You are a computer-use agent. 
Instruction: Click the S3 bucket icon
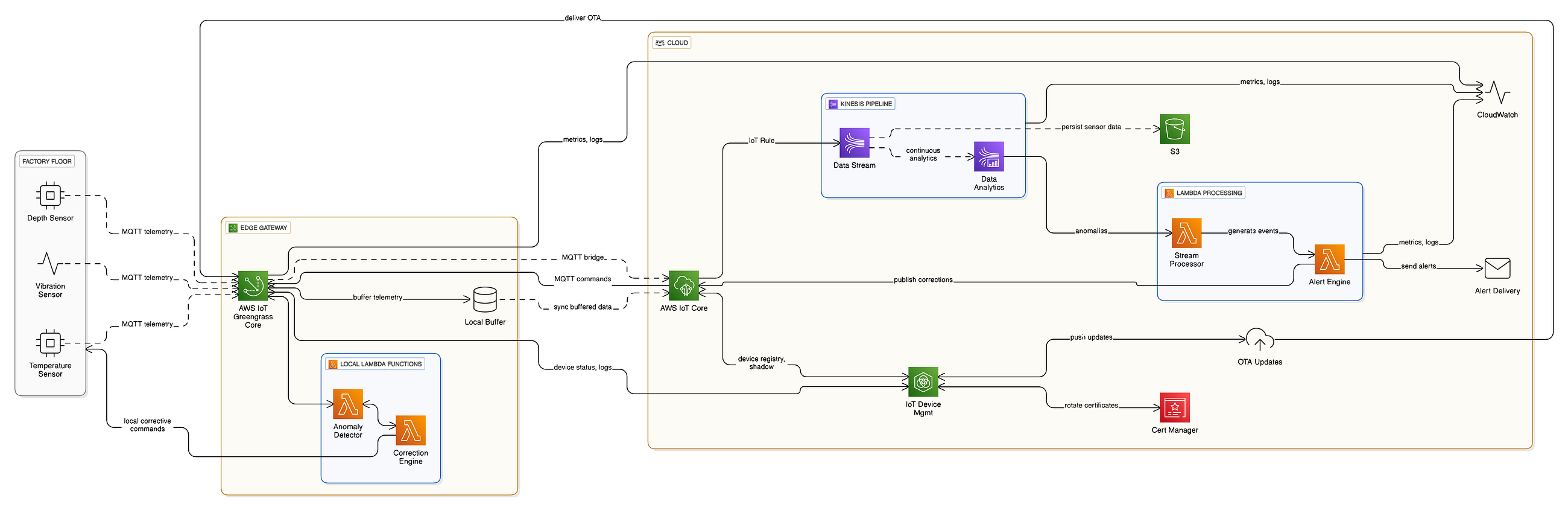pyautogui.click(x=1175, y=129)
